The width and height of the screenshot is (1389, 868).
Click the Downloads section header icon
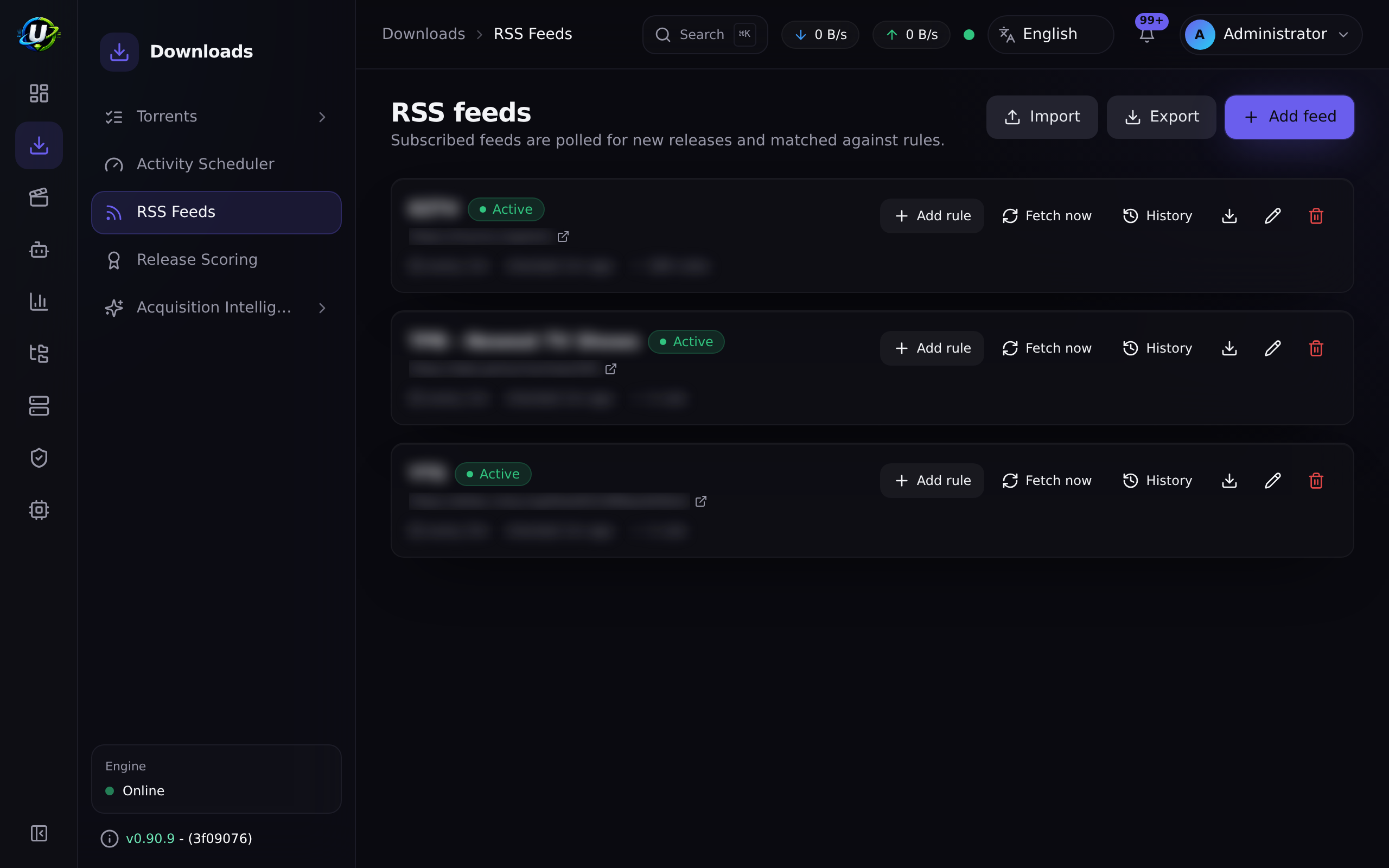pyautogui.click(x=119, y=52)
